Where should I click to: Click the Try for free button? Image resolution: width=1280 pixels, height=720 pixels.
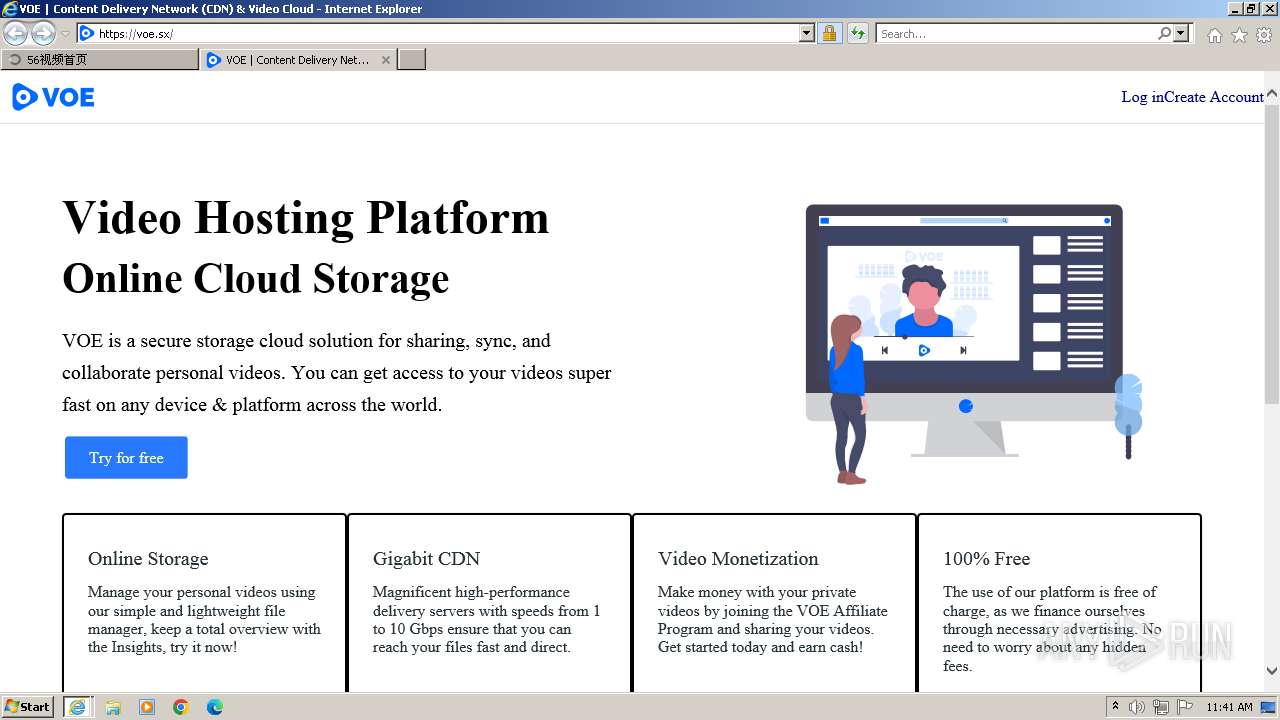[x=126, y=458]
